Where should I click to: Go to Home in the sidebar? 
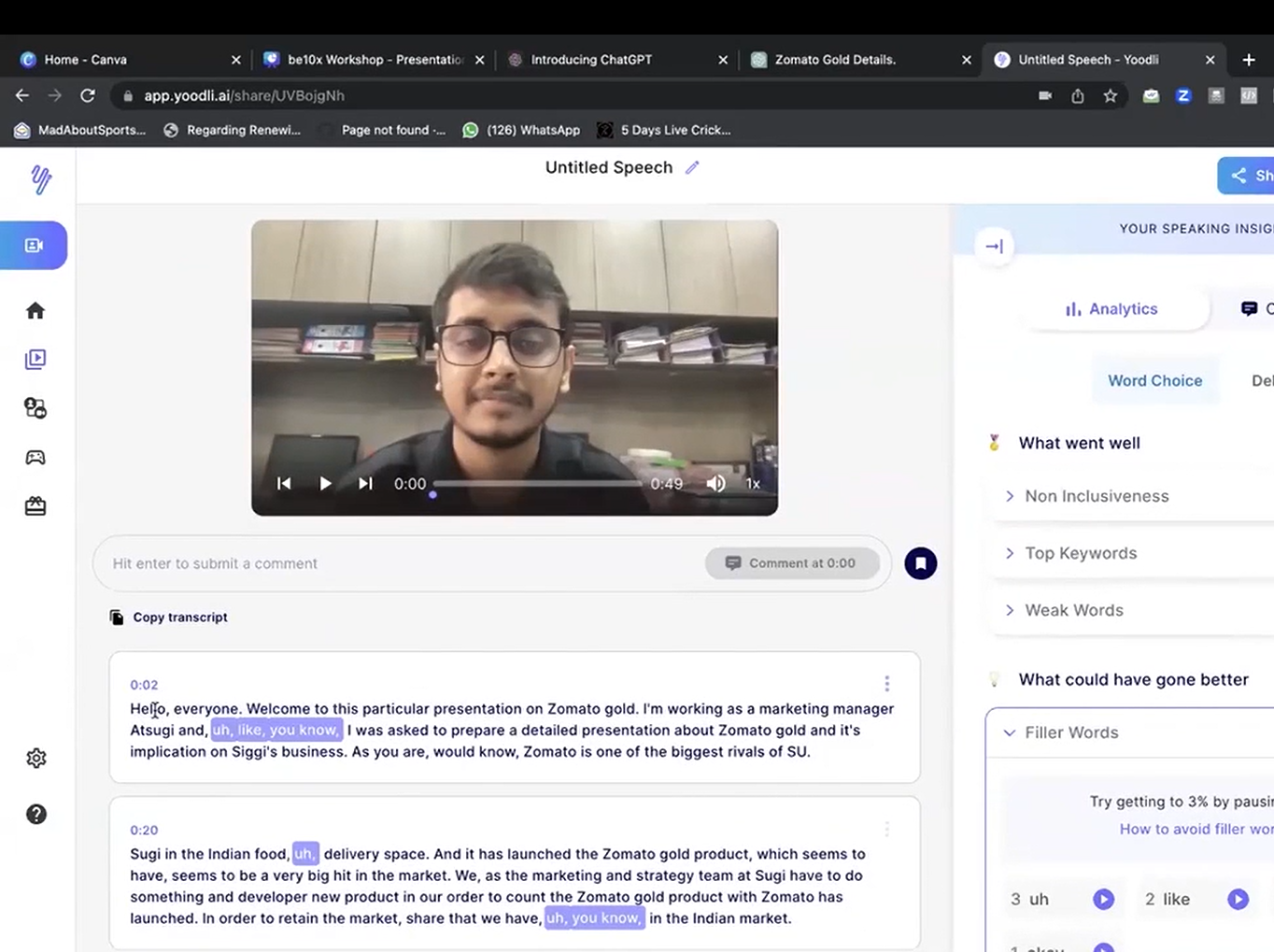(35, 310)
